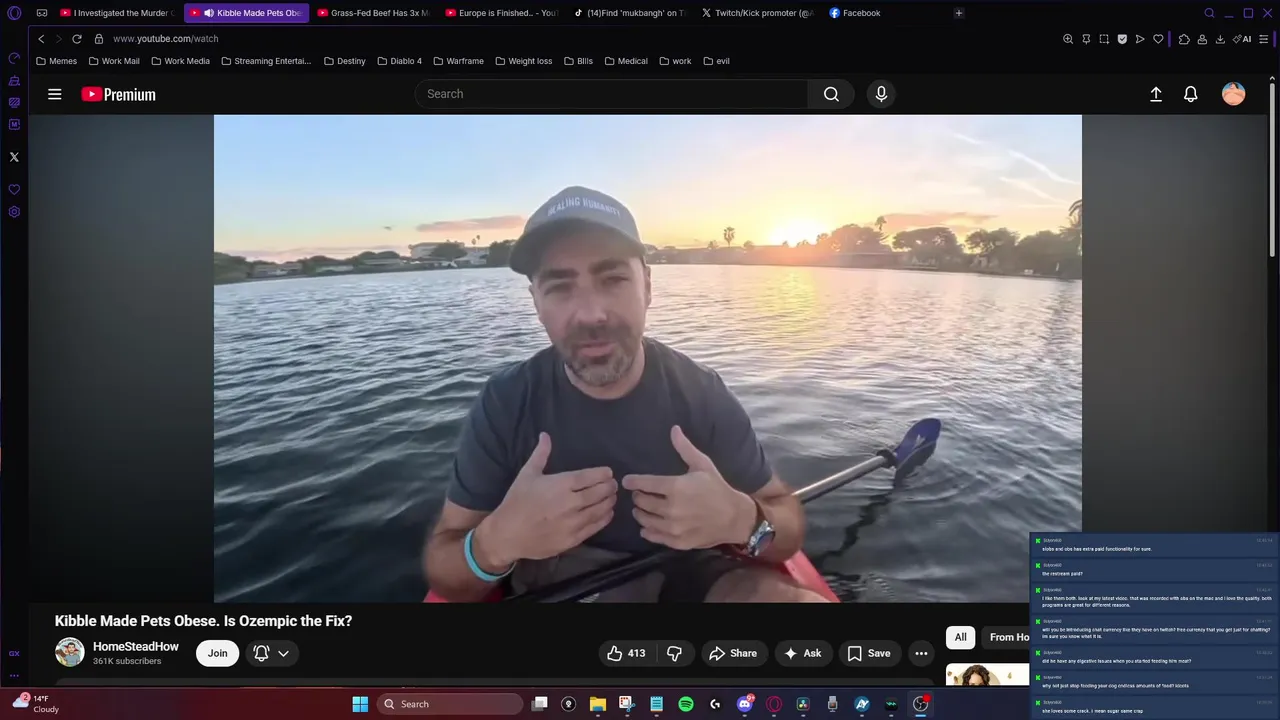Switch to 'I Investigated the Murder' tab
This screenshot has width=1280, height=720.
pyautogui.click(x=118, y=13)
